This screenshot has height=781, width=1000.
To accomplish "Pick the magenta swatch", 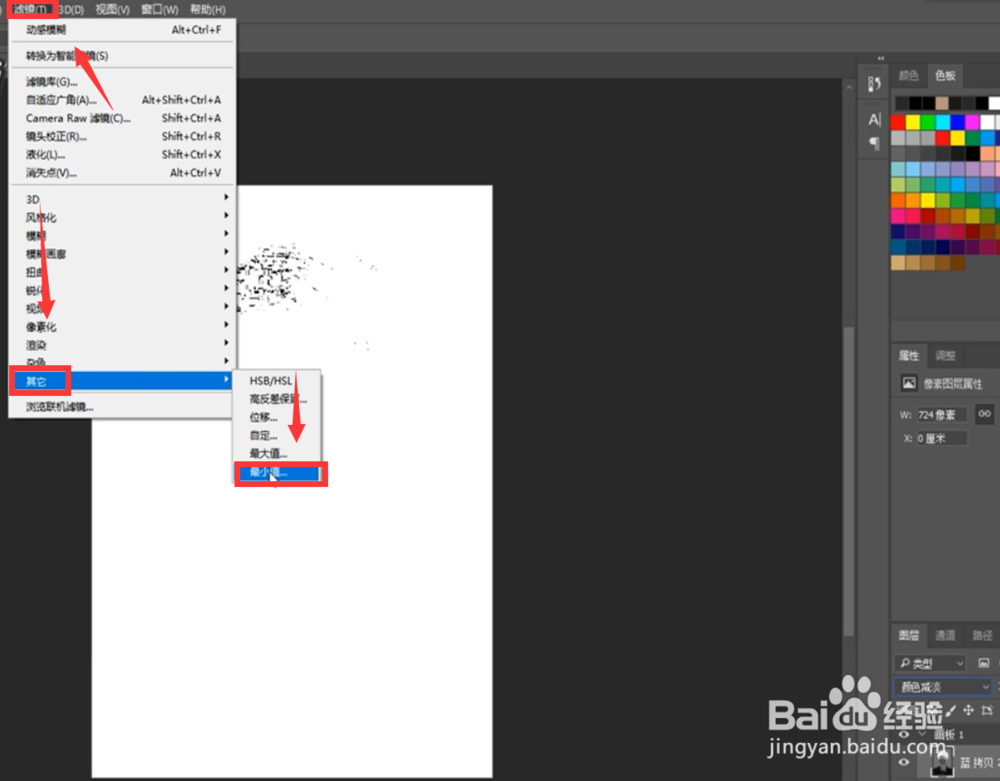I will pos(973,122).
